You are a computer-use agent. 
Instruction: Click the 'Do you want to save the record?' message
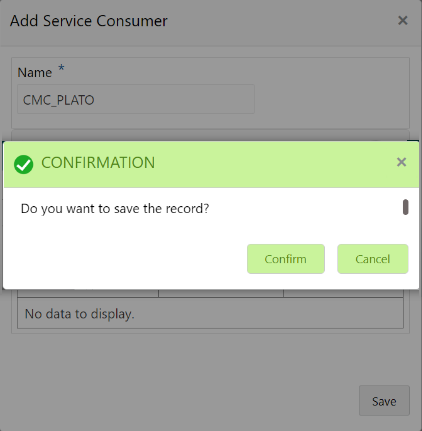tap(115, 209)
